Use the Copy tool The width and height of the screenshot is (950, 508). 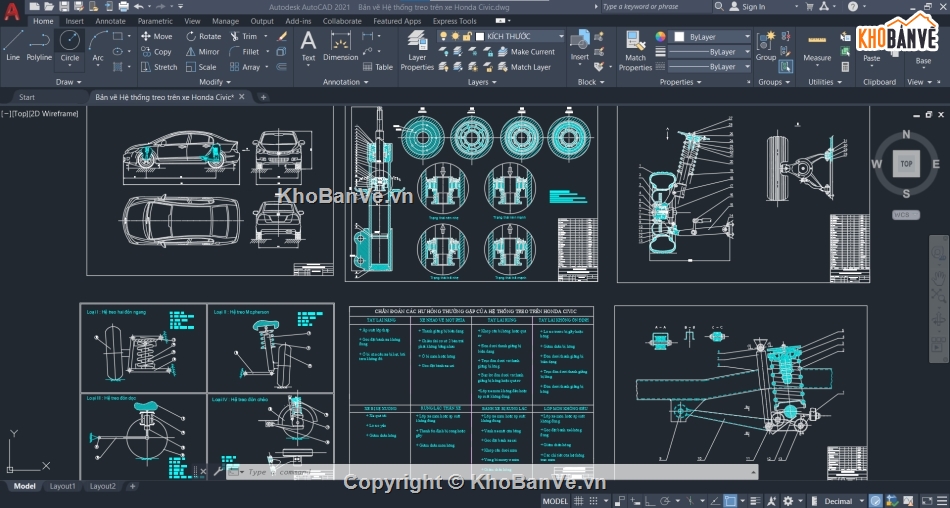tap(156, 52)
